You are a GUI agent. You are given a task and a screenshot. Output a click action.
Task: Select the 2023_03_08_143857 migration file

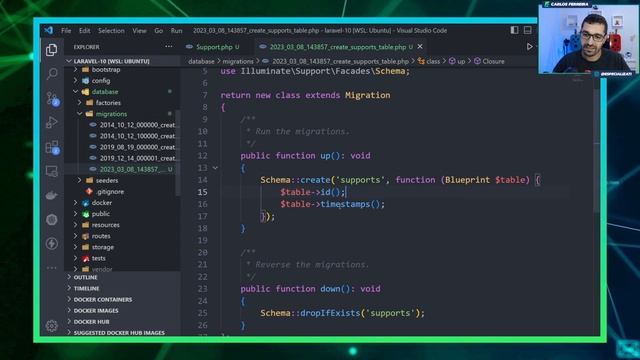131,169
